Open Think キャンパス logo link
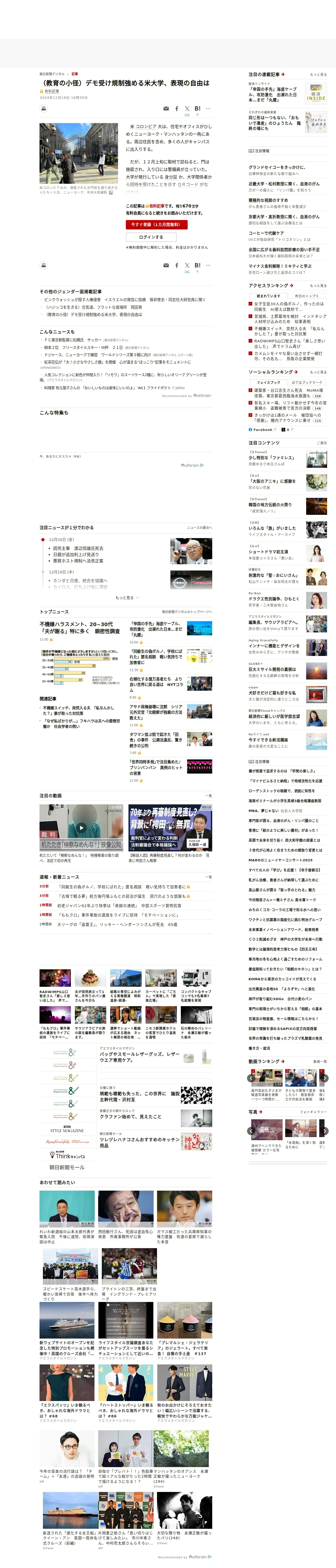336x1568 pixels. click(x=67, y=1155)
